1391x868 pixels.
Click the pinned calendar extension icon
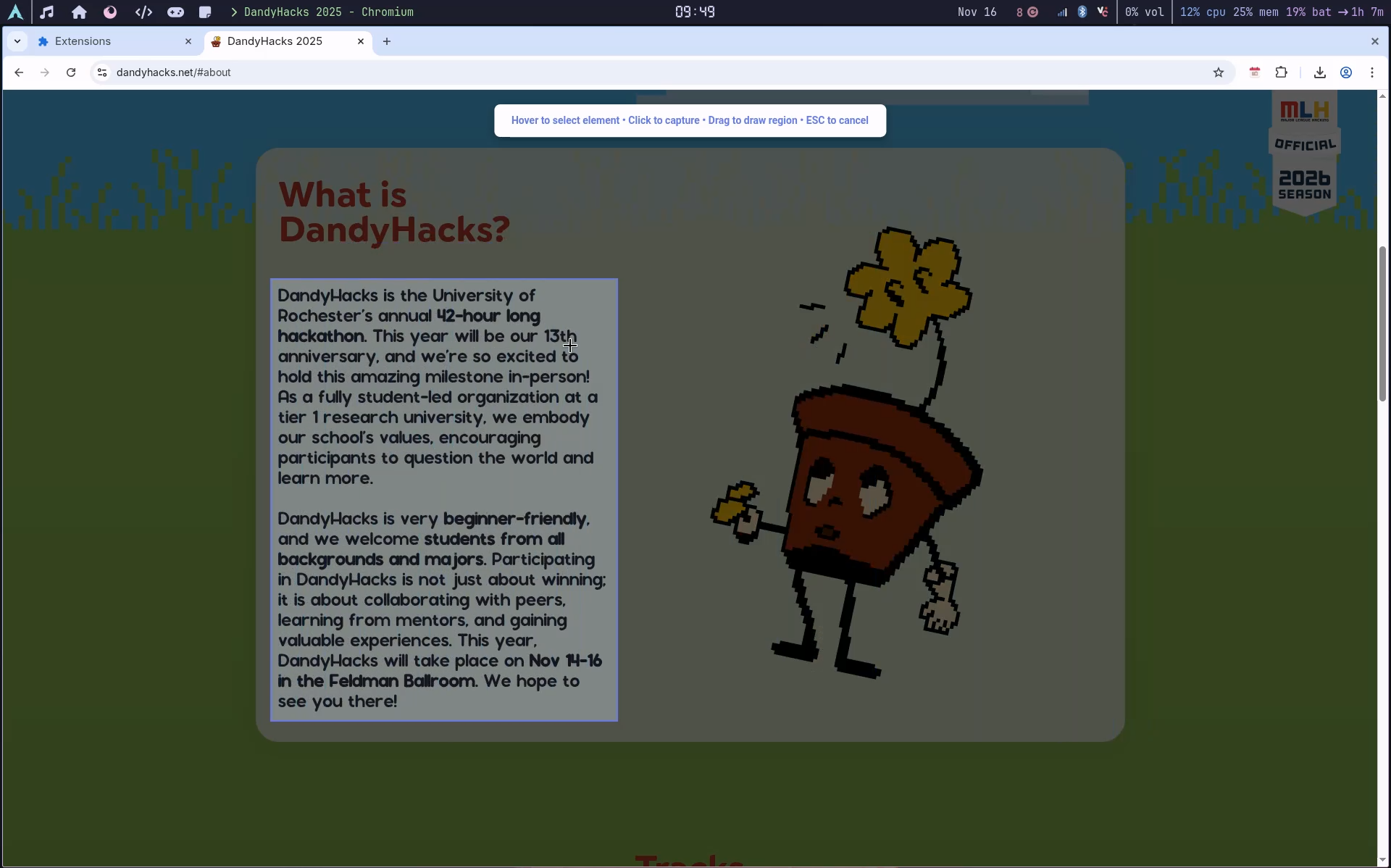click(1255, 72)
